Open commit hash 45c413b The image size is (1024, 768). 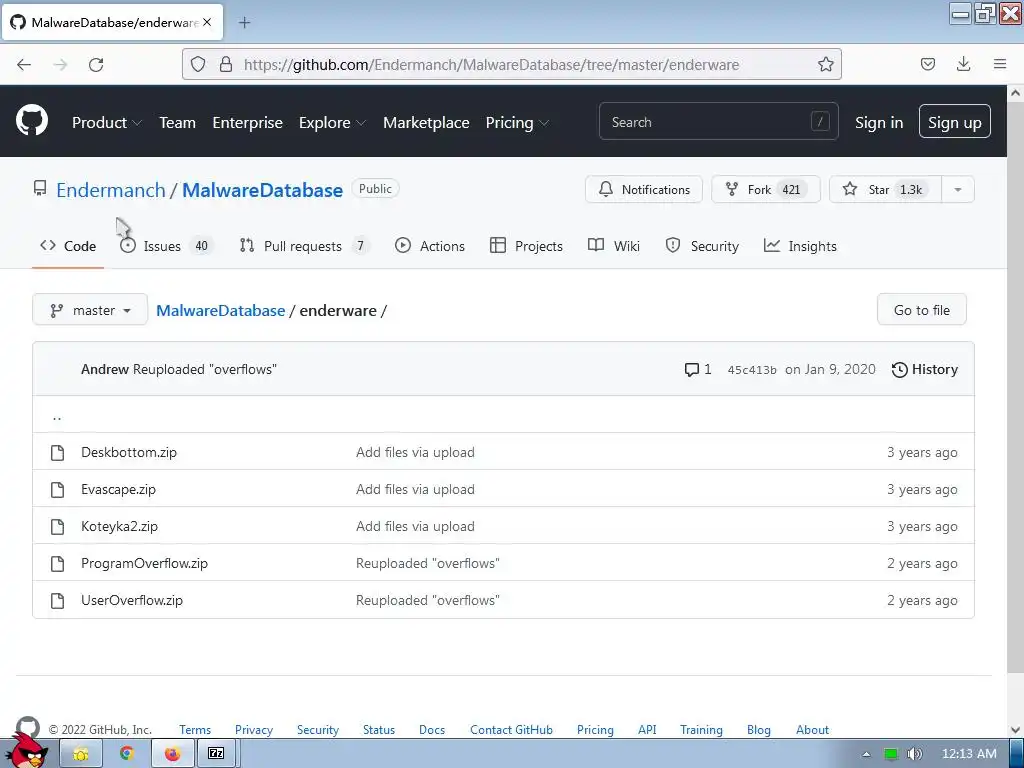tap(752, 370)
